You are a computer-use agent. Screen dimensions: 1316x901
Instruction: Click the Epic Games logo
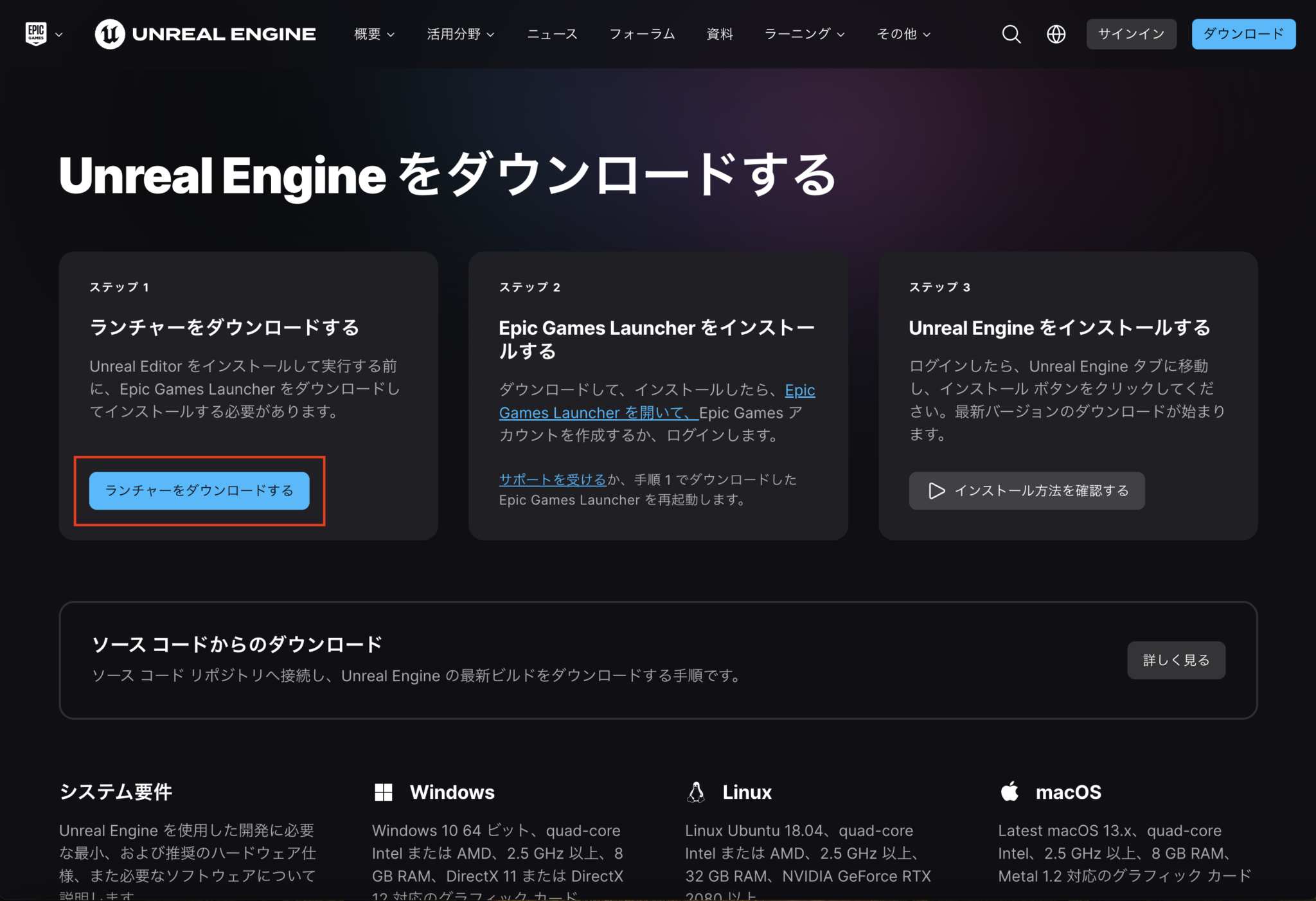pyautogui.click(x=36, y=33)
